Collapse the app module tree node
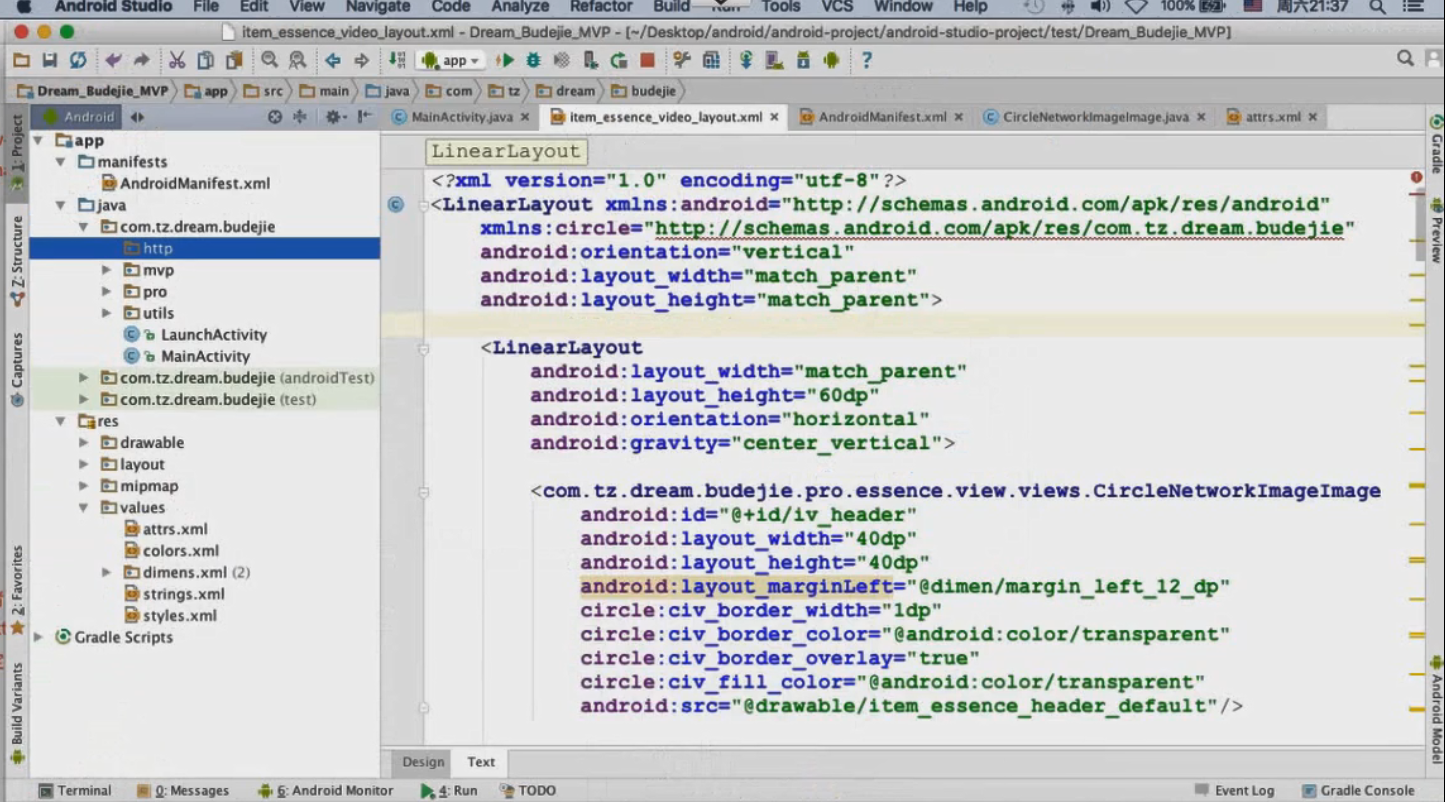This screenshot has height=802, width=1445. (38, 141)
